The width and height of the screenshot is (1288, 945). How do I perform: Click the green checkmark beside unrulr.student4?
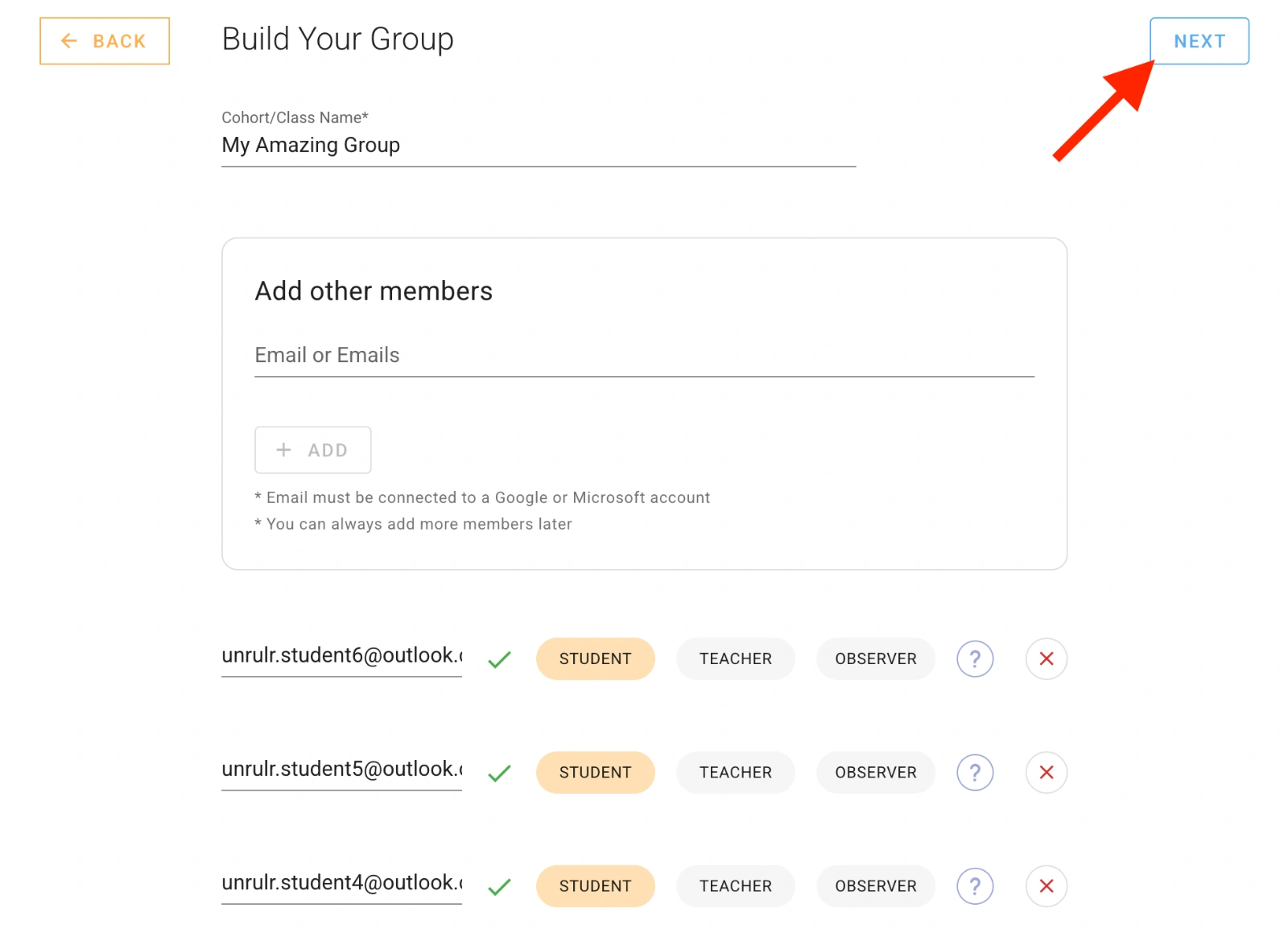click(499, 886)
